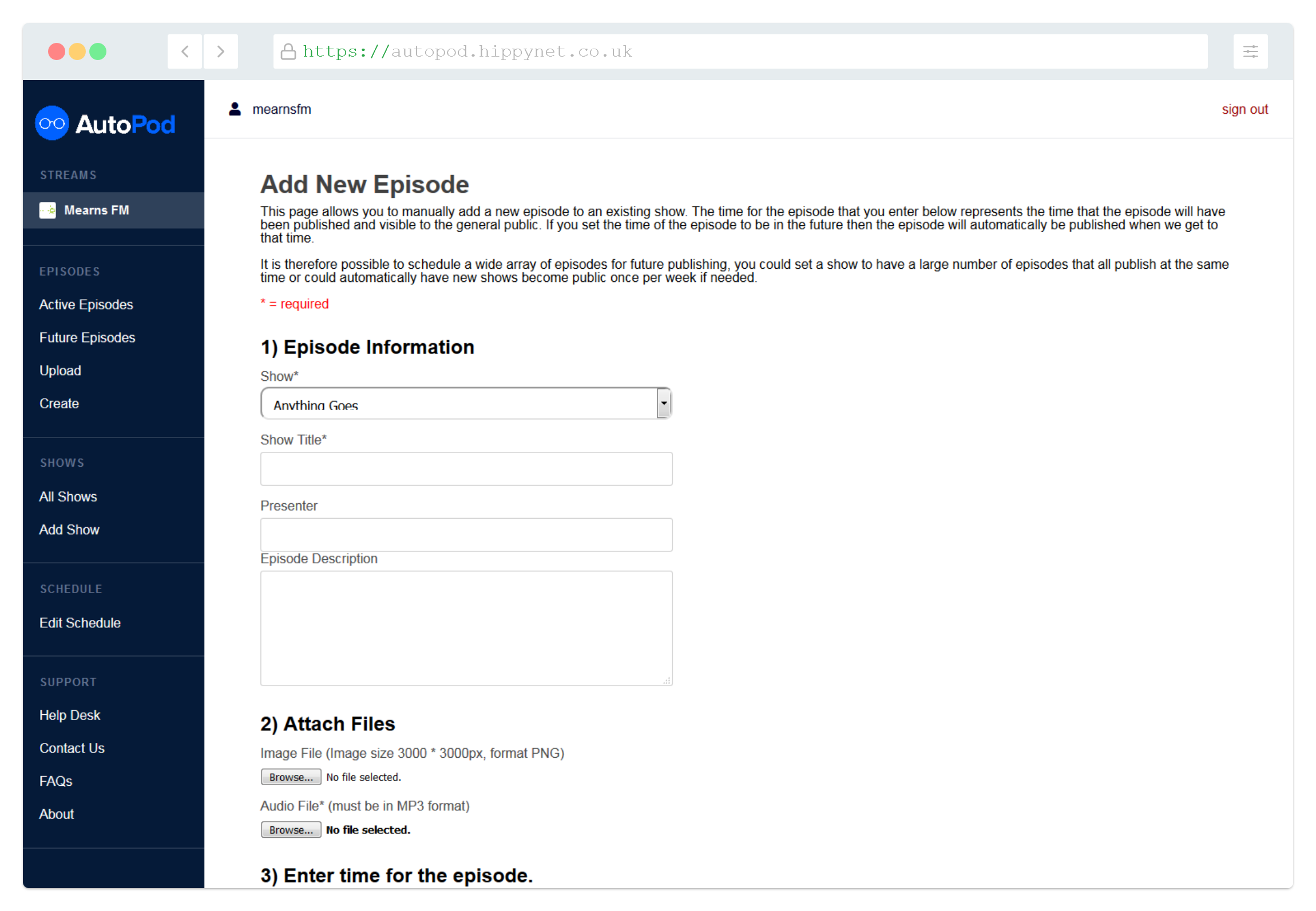Click the SHOWS section label
1316x911 pixels.
coord(62,463)
